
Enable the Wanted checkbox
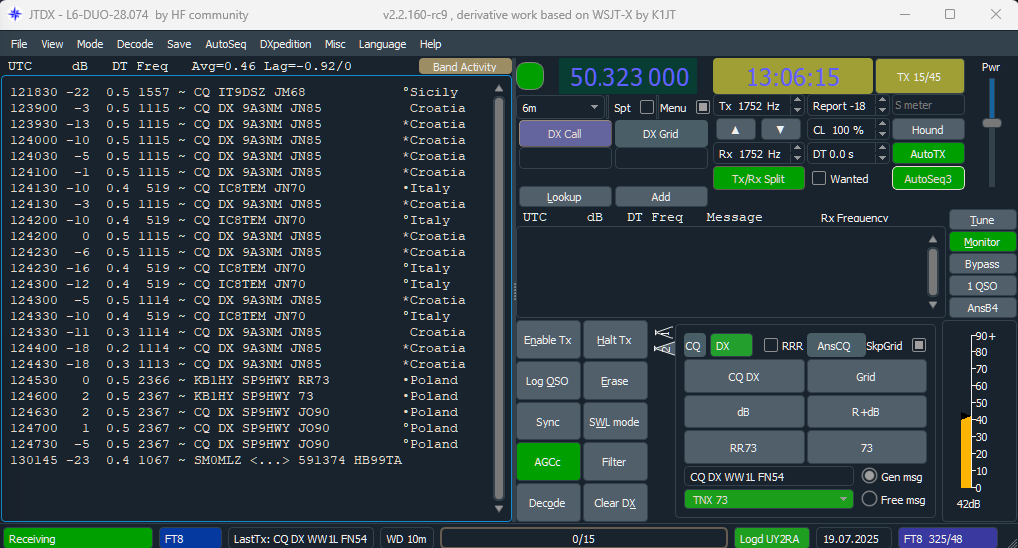coord(819,178)
